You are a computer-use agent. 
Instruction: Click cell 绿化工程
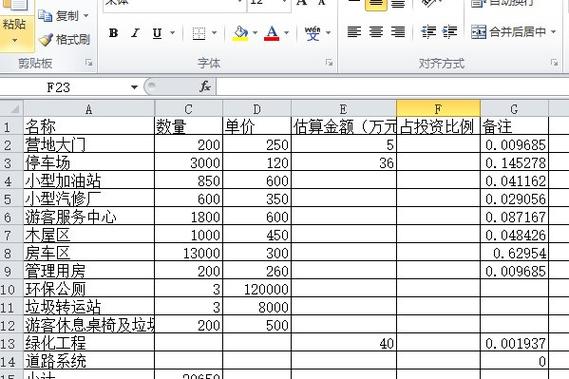point(89,343)
